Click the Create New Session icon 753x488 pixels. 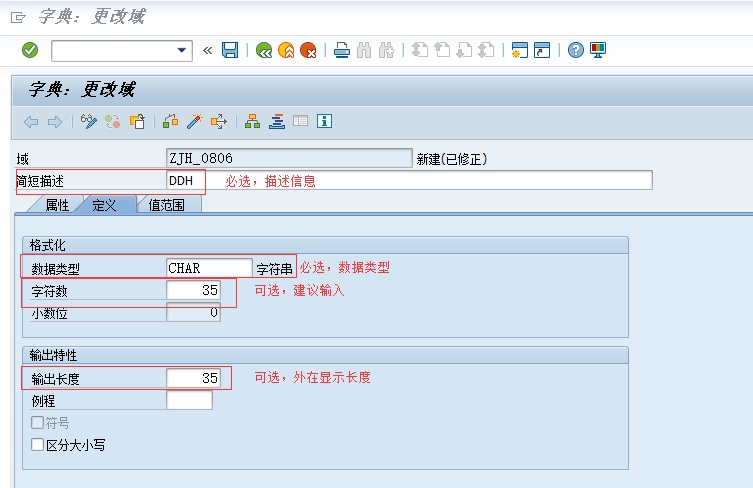point(520,50)
